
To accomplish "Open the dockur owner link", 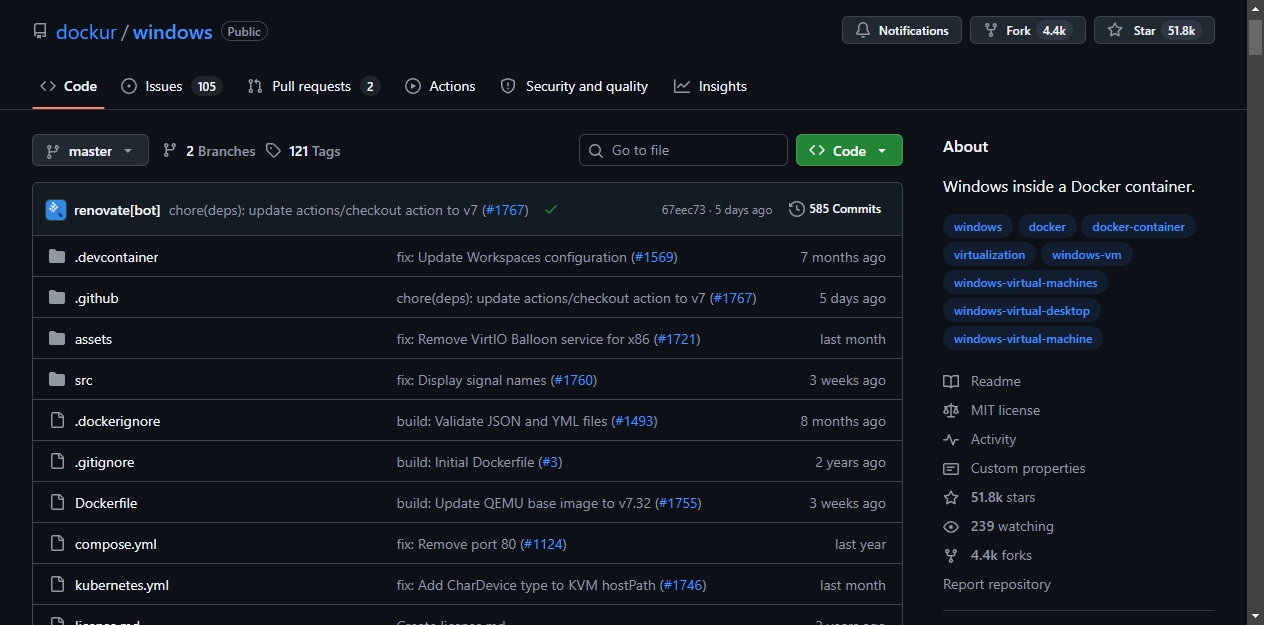I will (86, 32).
